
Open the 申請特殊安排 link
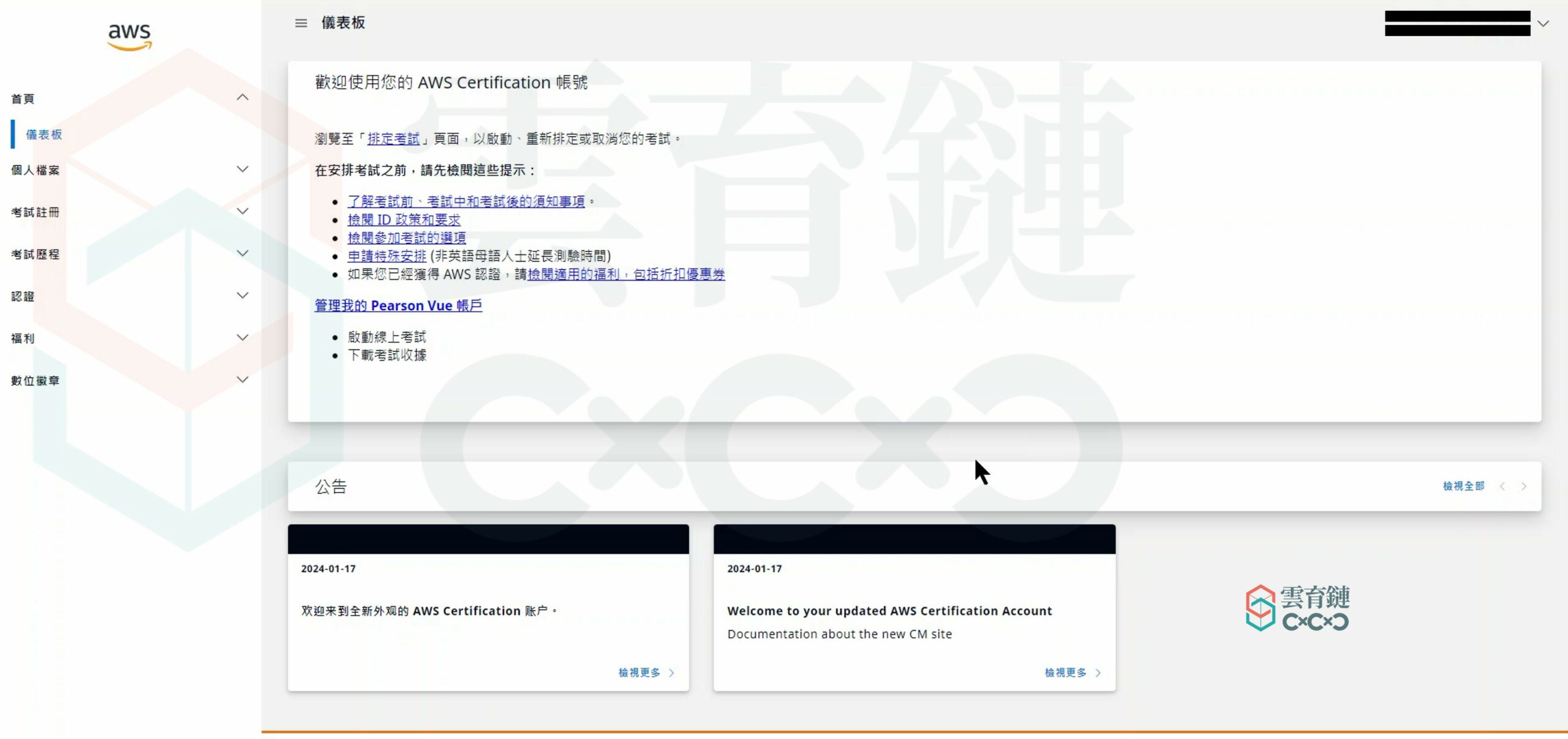386,256
